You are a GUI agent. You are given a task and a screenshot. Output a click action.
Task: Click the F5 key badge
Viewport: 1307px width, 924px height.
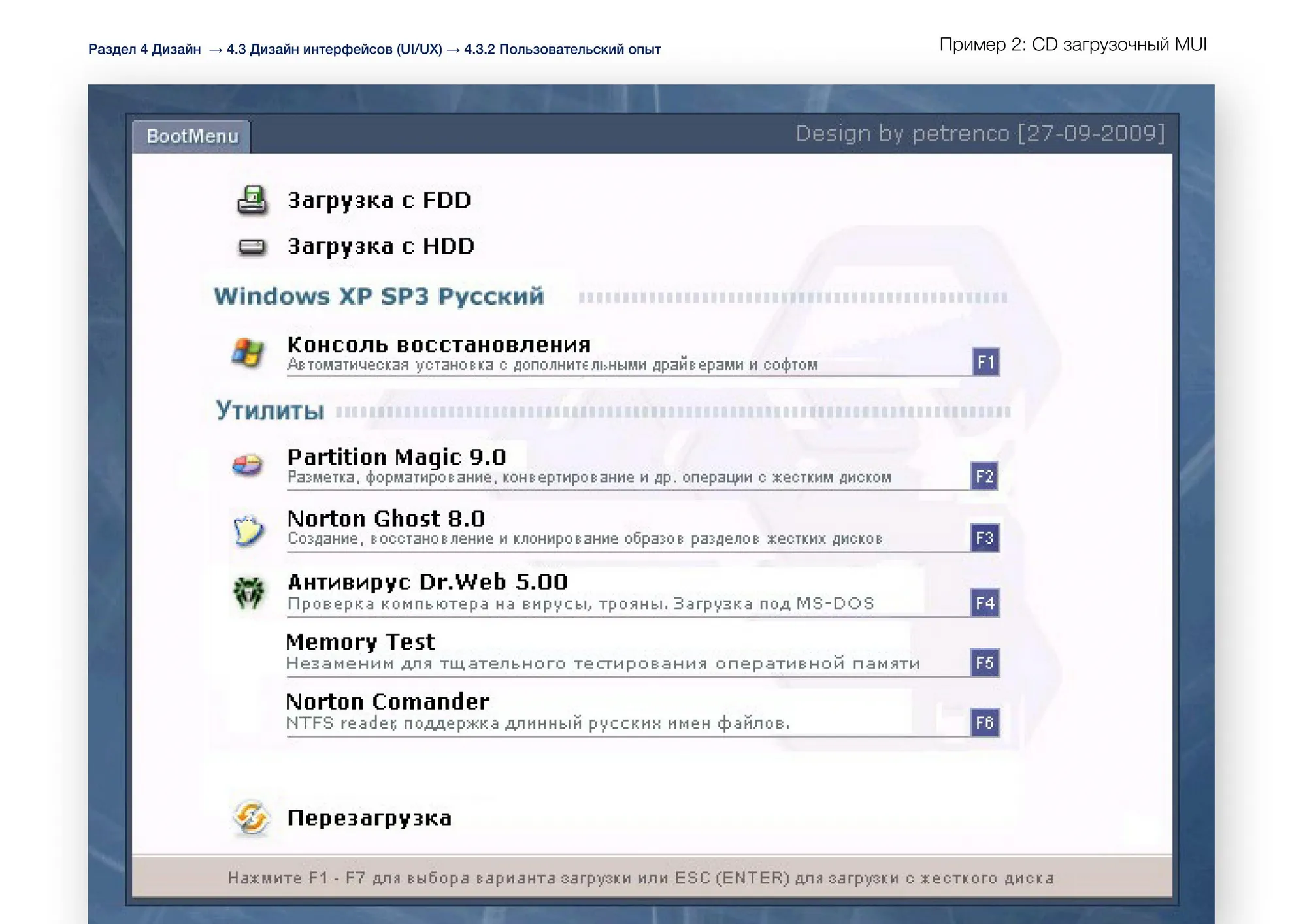point(985,663)
